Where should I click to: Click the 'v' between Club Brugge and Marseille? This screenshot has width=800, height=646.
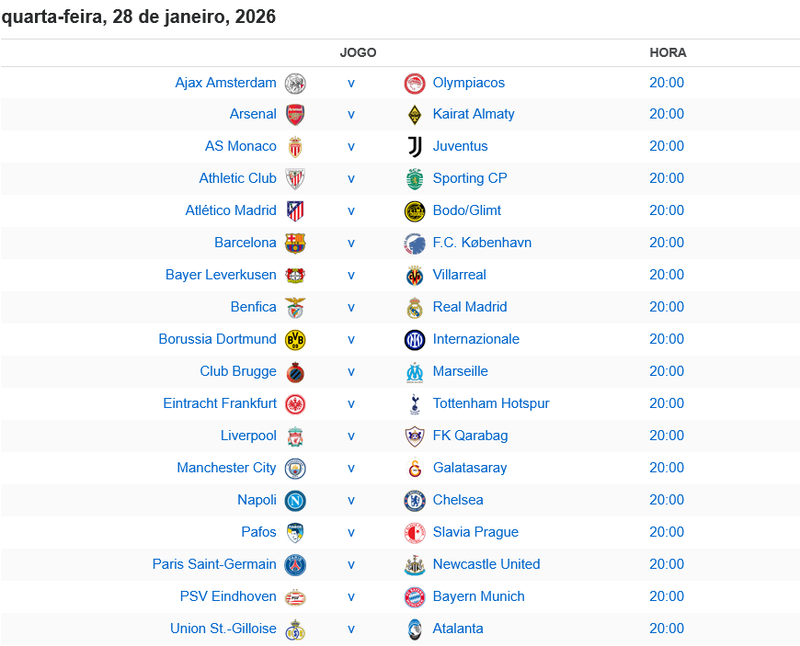[x=351, y=371]
